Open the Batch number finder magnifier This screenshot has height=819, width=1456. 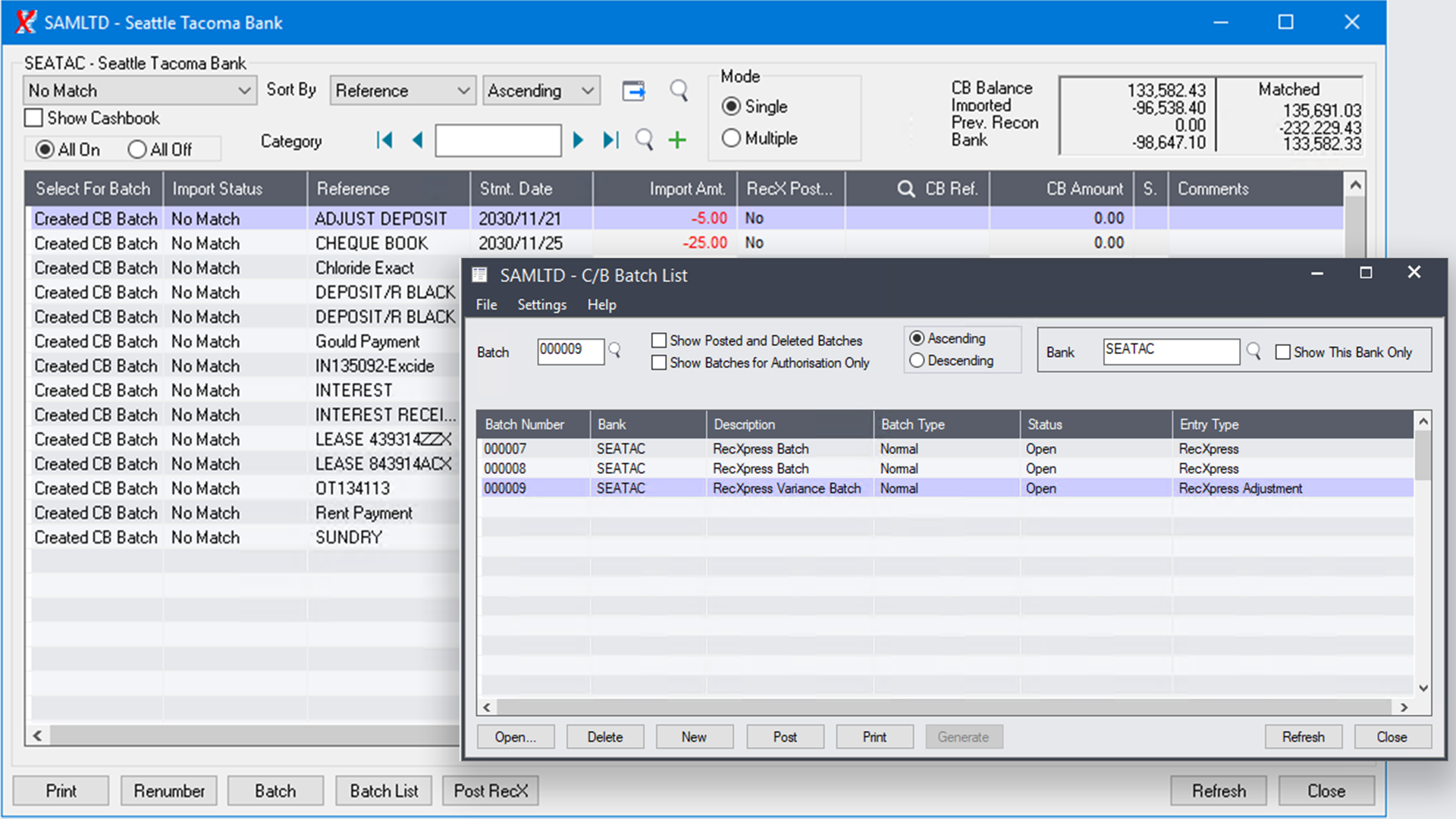tap(614, 351)
